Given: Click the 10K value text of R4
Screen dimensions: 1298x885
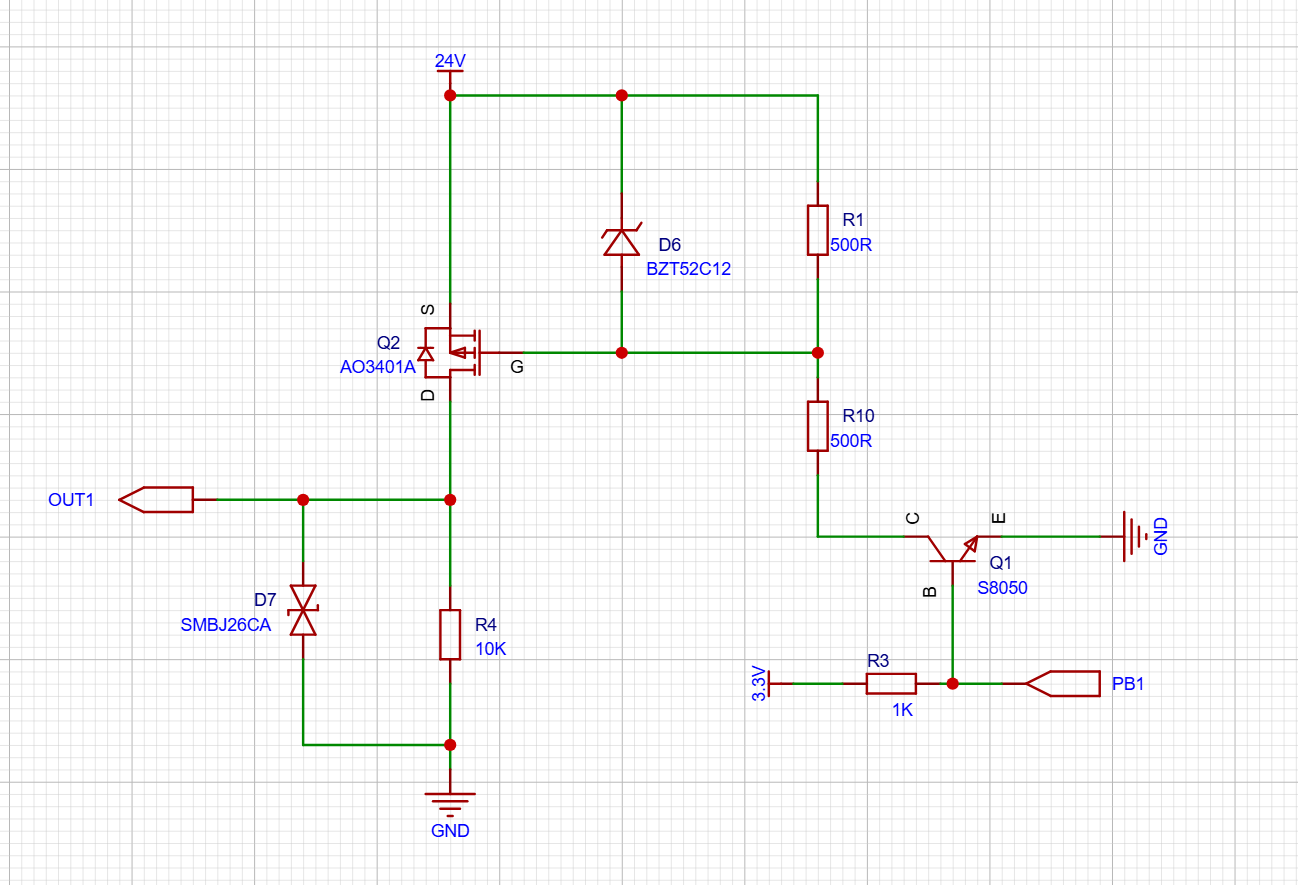Looking at the screenshot, I should (490, 648).
